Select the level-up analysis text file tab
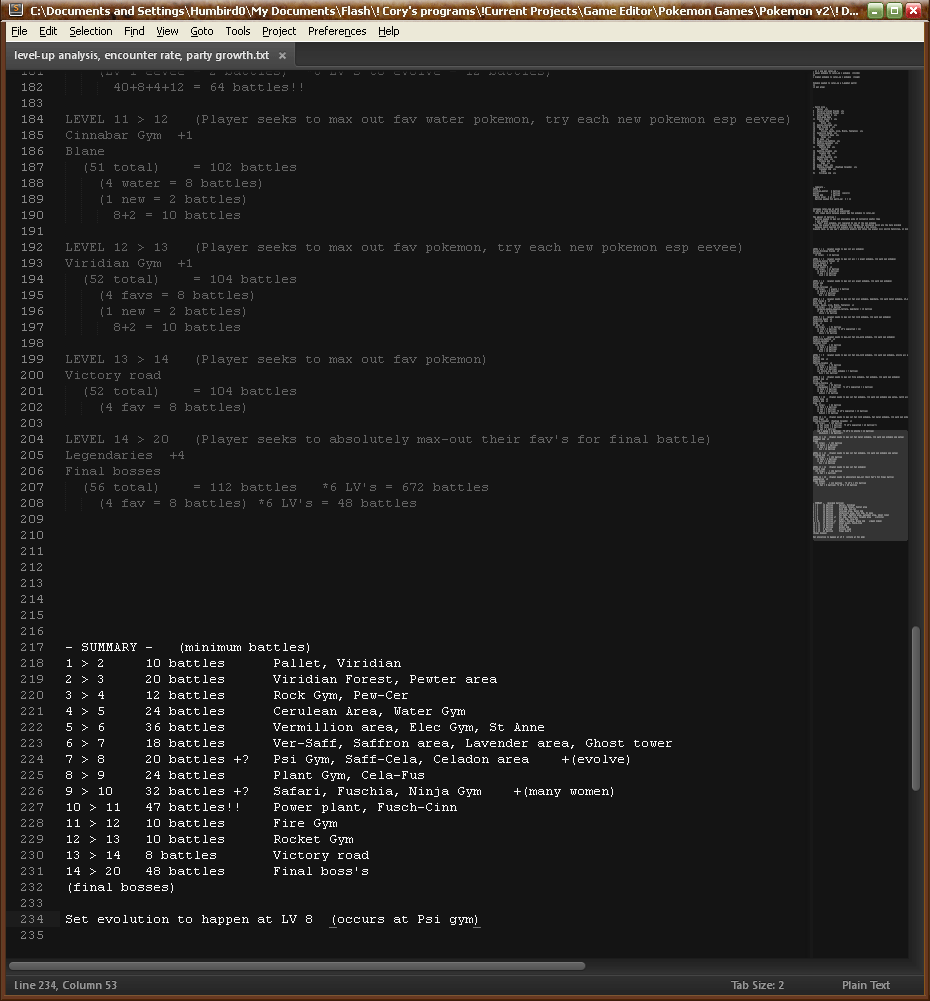Viewport: 930px width, 1001px height. coord(141,56)
